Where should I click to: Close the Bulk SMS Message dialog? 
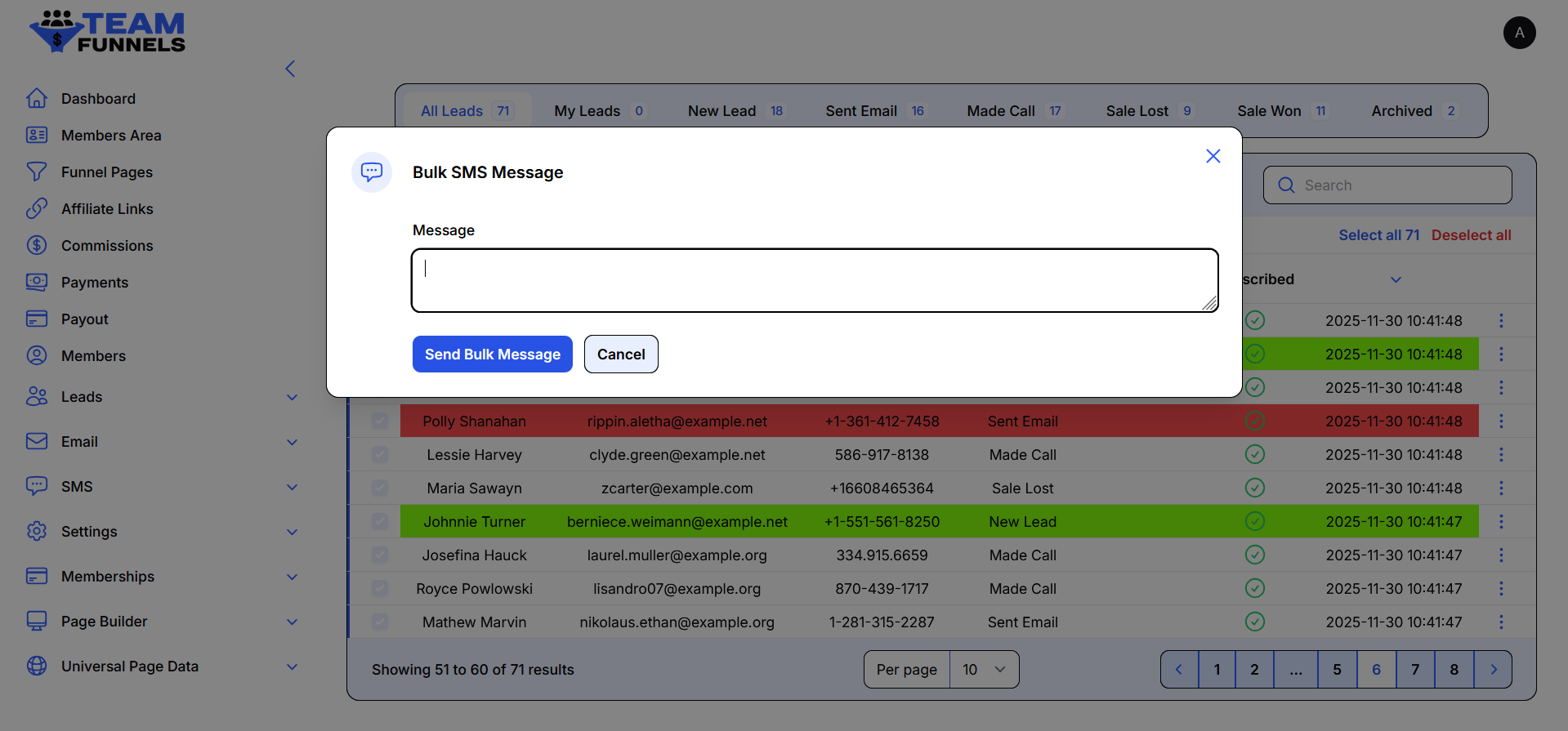[x=1213, y=156]
